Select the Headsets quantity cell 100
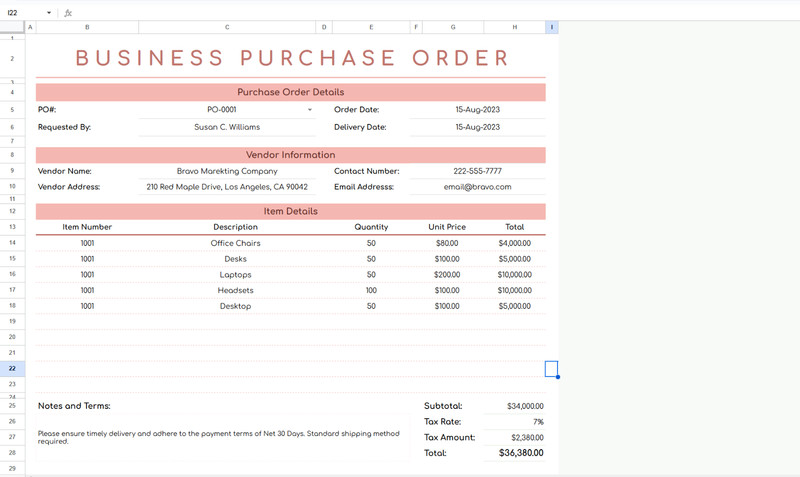This screenshot has width=800, height=477. click(371, 290)
